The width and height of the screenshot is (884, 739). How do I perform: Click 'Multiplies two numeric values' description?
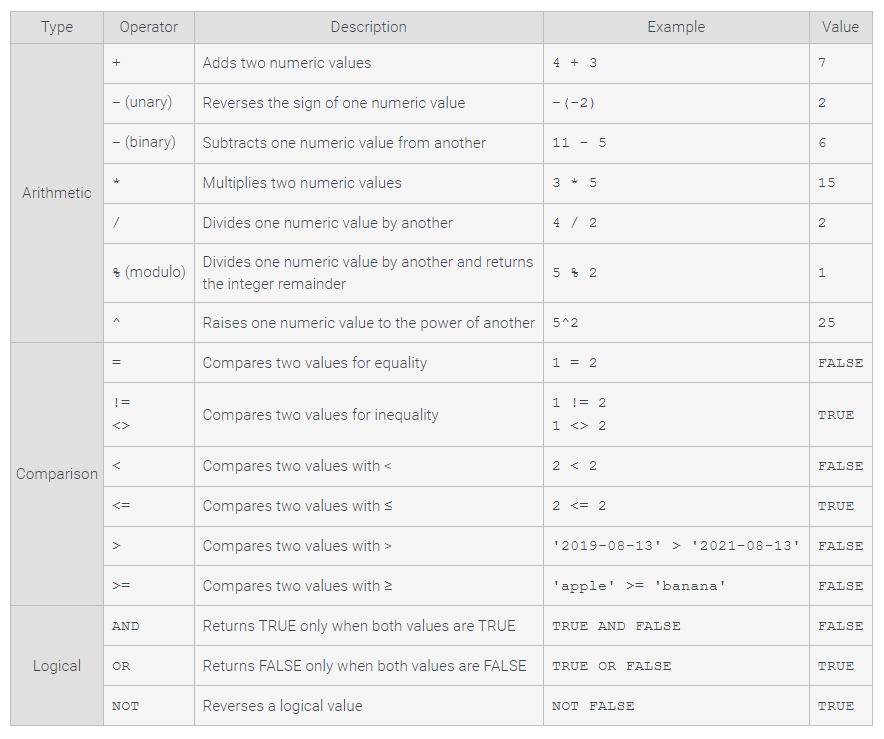[x=302, y=183]
